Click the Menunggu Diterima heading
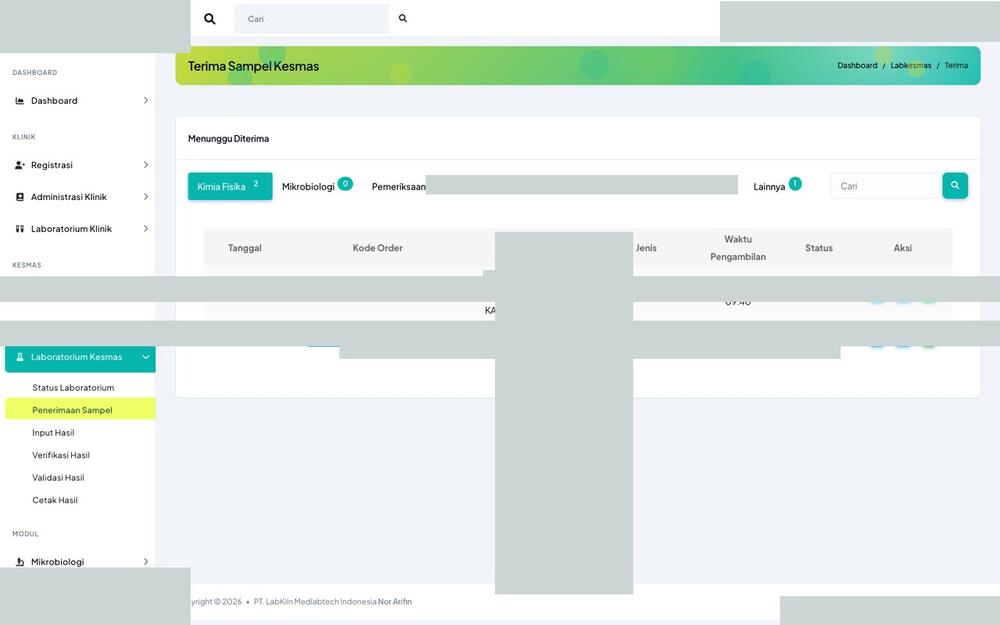Screen dimensions: 1000x625 pos(228,138)
